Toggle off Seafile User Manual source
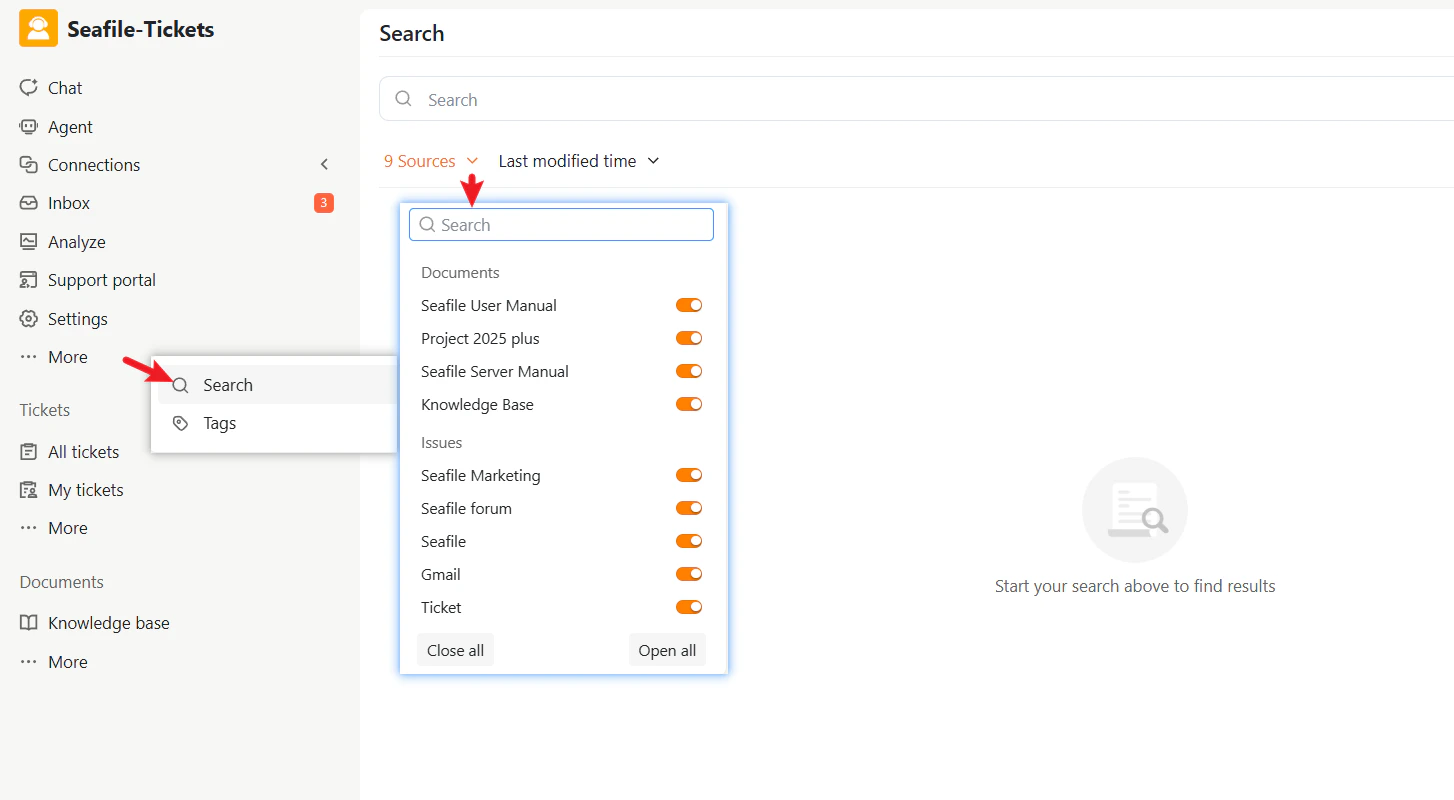This screenshot has width=1454, height=800. (689, 305)
